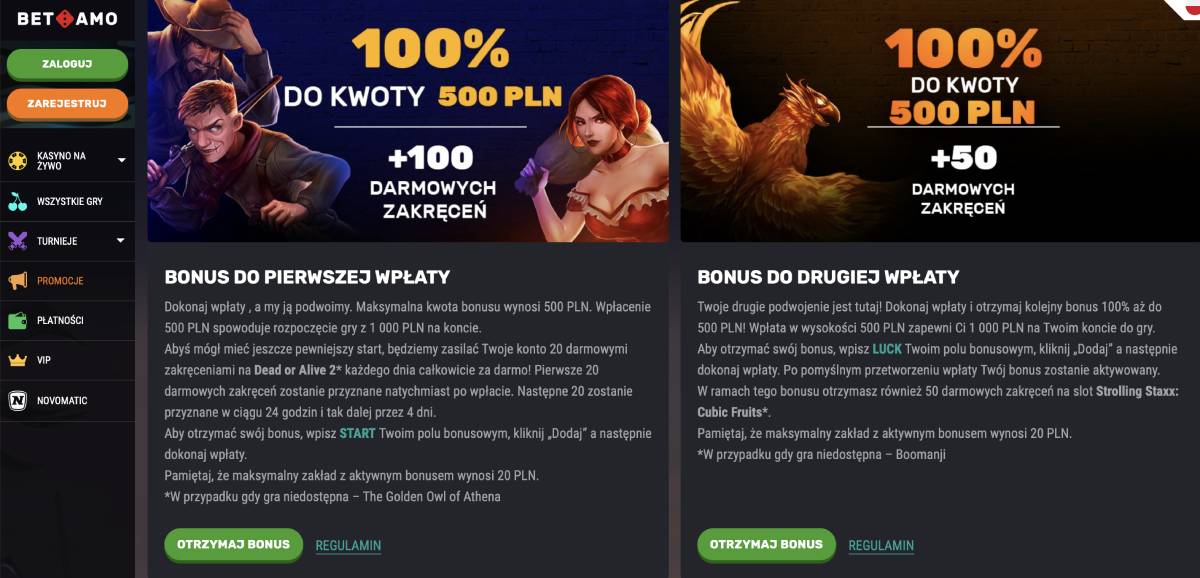The height and width of the screenshot is (578, 1200).
Task: Go to the Promocje menu item
Action: [x=60, y=281]
